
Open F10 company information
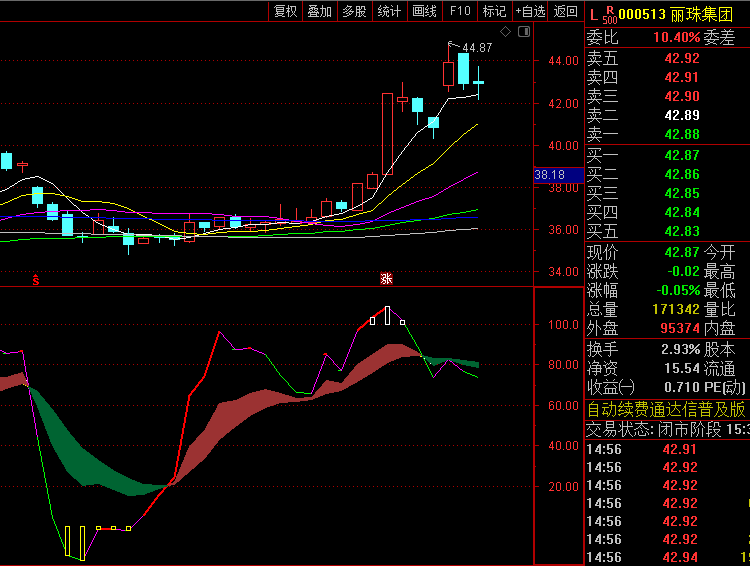pyautogui.click(x=460, y=11)
